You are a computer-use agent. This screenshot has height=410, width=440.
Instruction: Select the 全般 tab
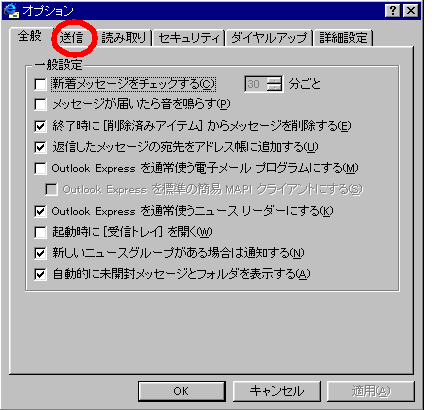pyautogui.click(x=30, y=36)
